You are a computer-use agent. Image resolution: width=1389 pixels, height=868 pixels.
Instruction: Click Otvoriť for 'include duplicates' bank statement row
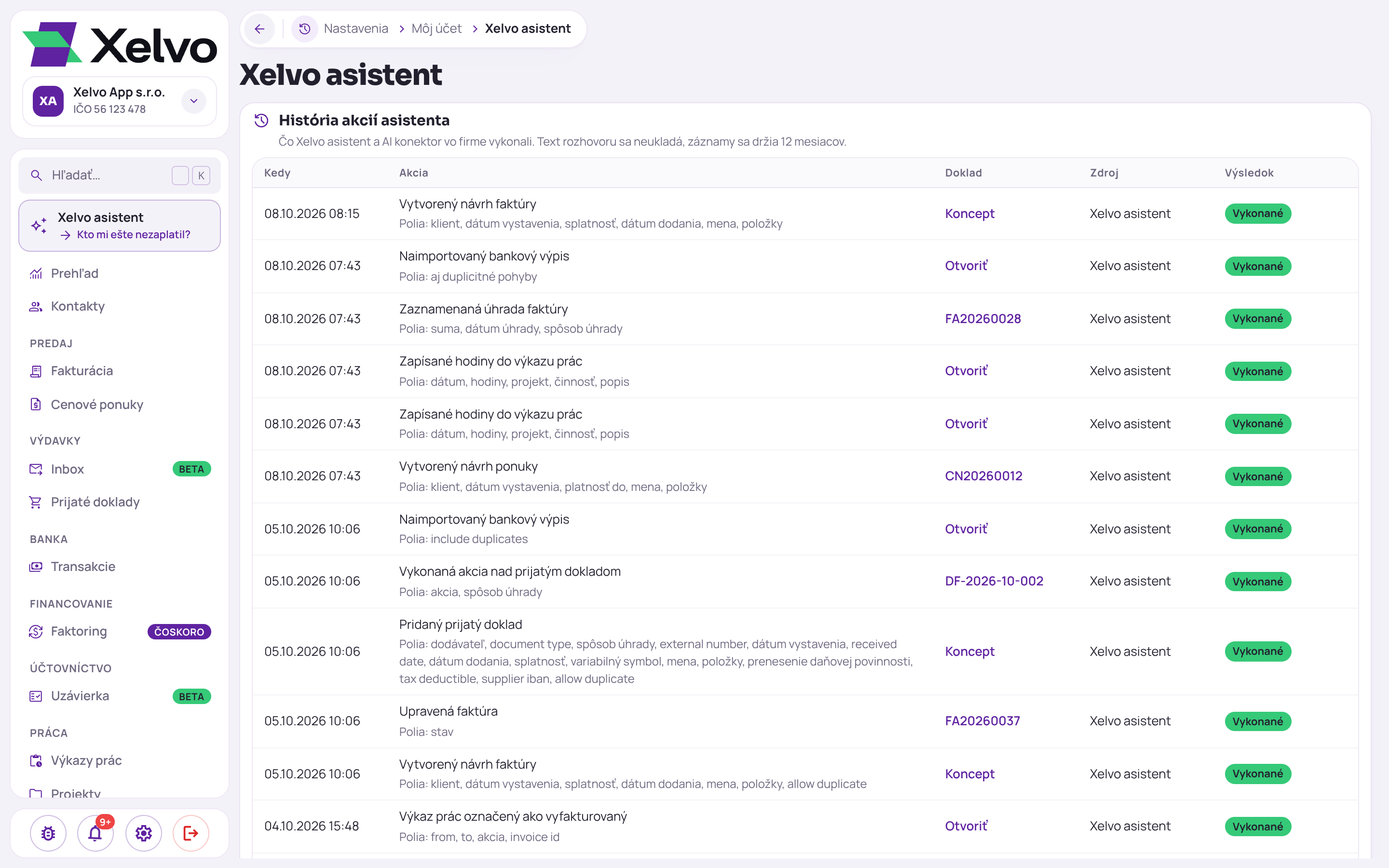click(x=966, y=529)
